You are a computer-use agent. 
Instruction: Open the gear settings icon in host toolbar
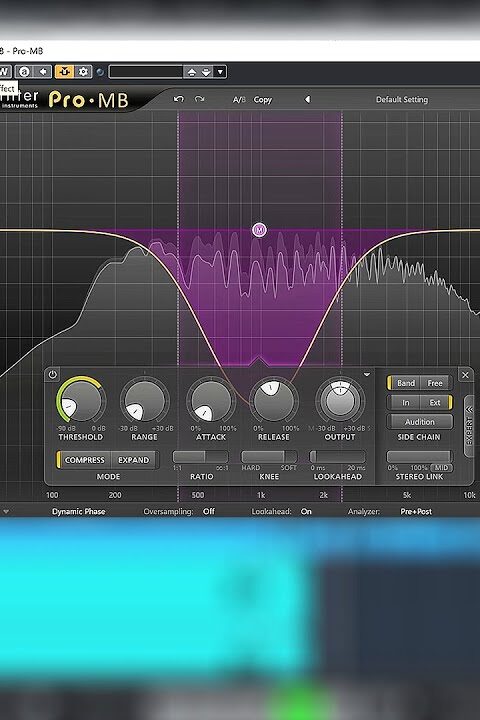(83, 72)
